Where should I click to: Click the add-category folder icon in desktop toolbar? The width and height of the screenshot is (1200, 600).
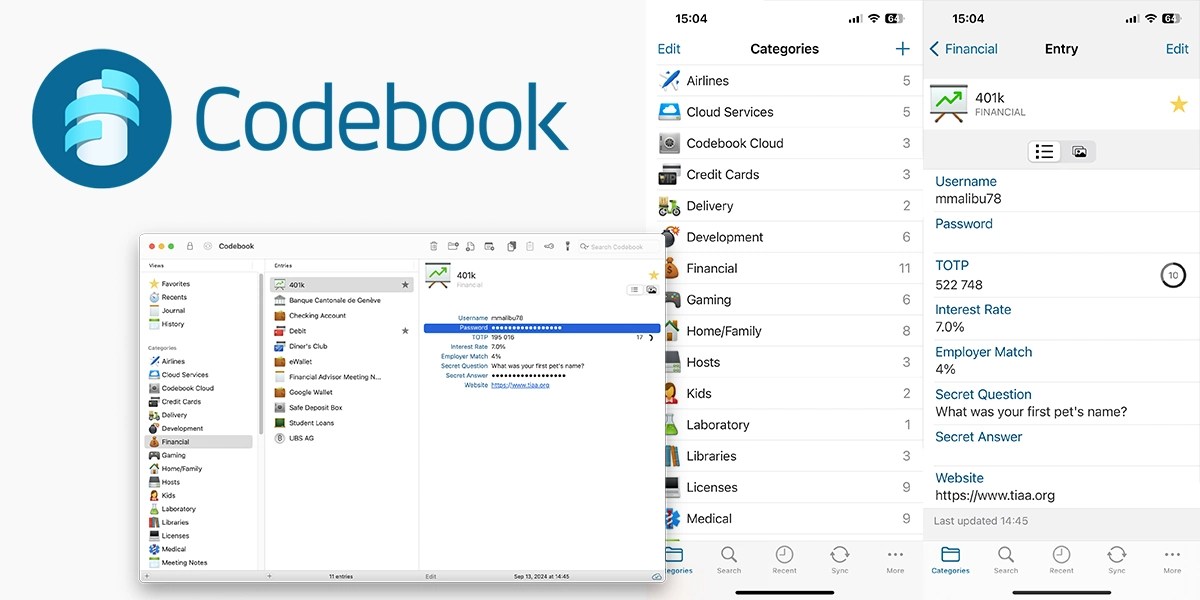tap(453, 246)
